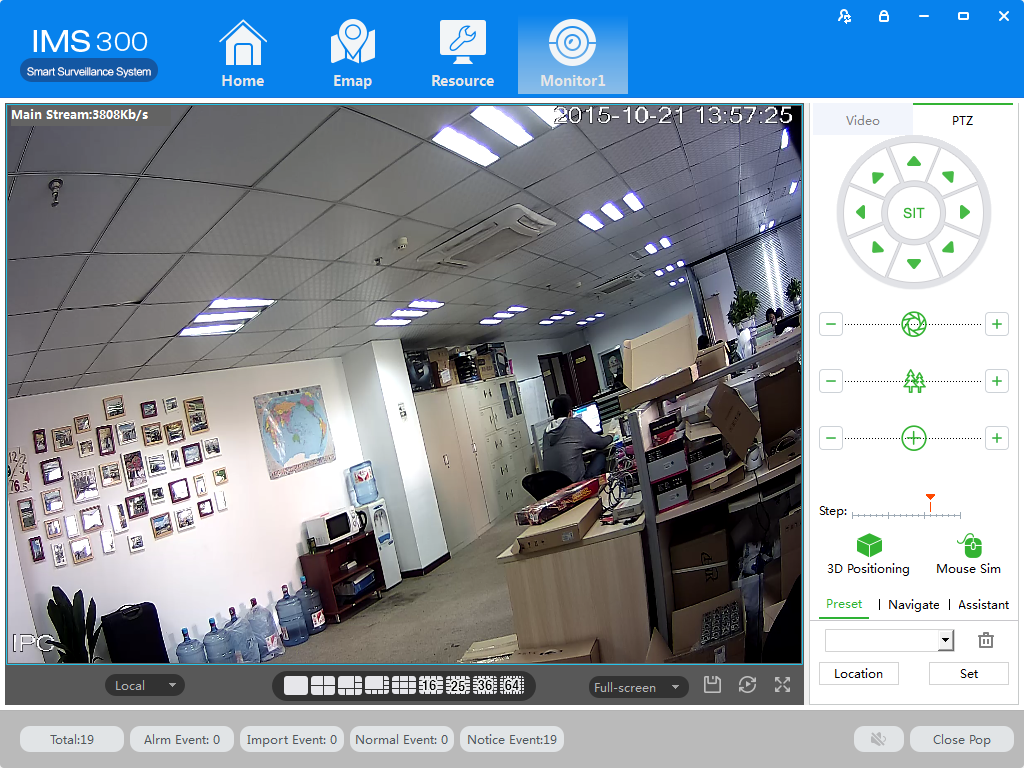This screenshot has height=768, width=1024.
Task: Open the Local dropdown
Action: [x=145, y=685]
